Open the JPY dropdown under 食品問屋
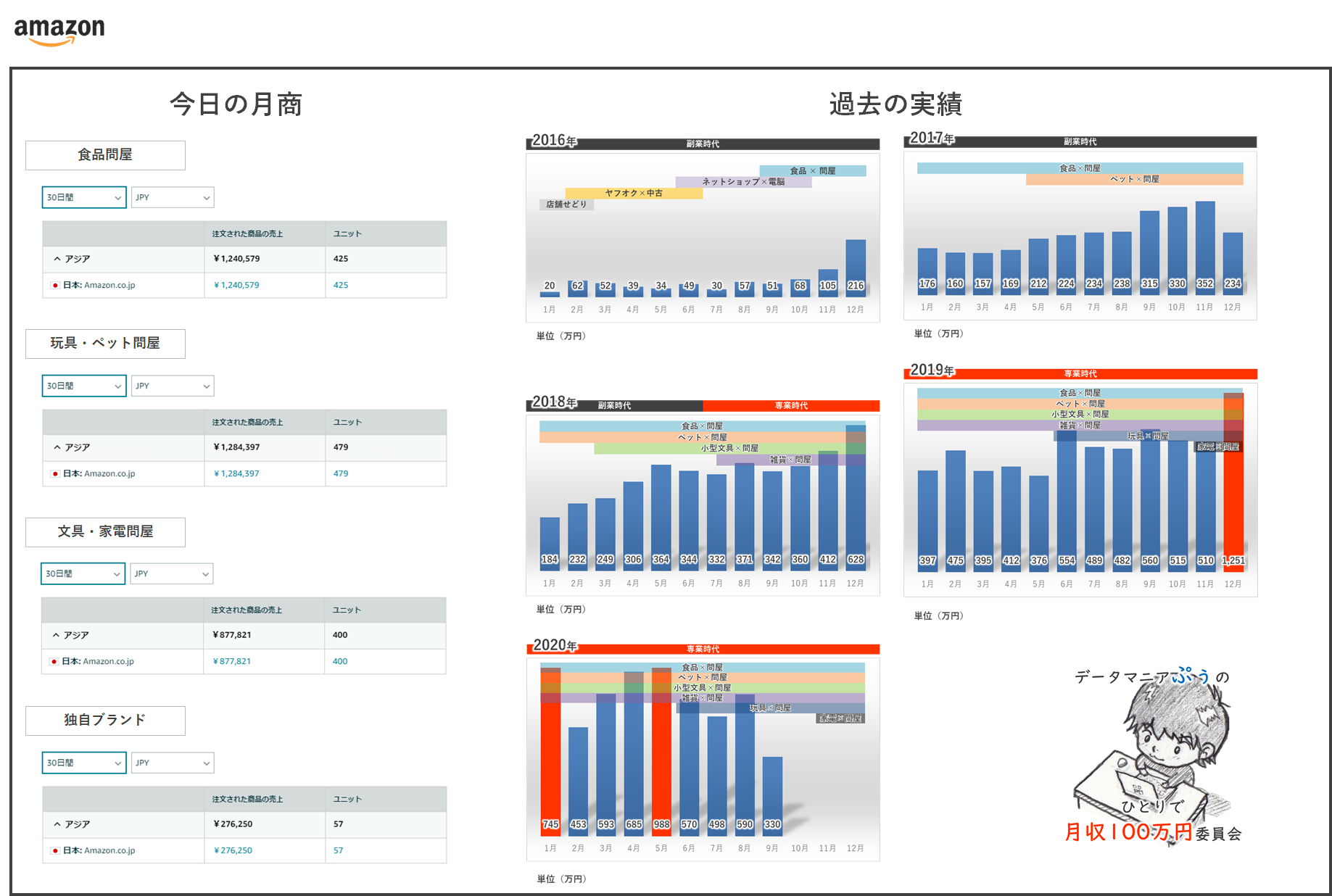Image resolution: width=1332 pixels, height=896 pixels. pyautogui.click(x=173, y=197)
